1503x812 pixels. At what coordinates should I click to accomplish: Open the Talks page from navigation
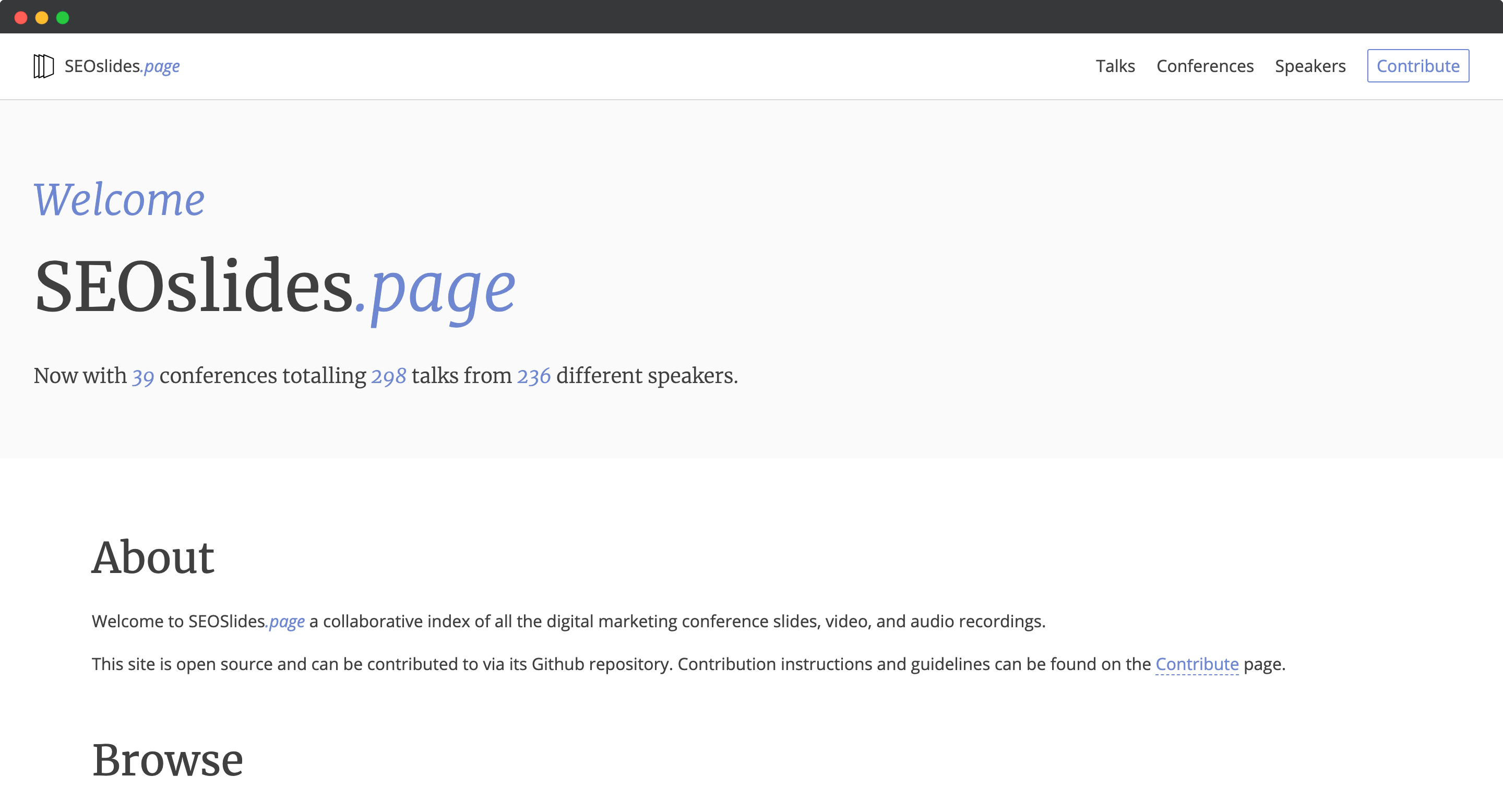pyautogui.click(x=1116, y=66)
